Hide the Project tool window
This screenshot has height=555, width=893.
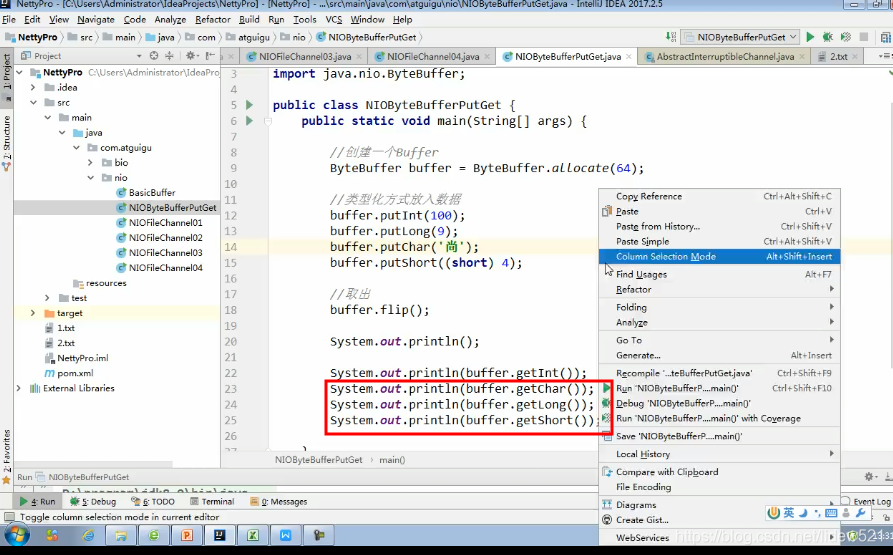[210, 56]
